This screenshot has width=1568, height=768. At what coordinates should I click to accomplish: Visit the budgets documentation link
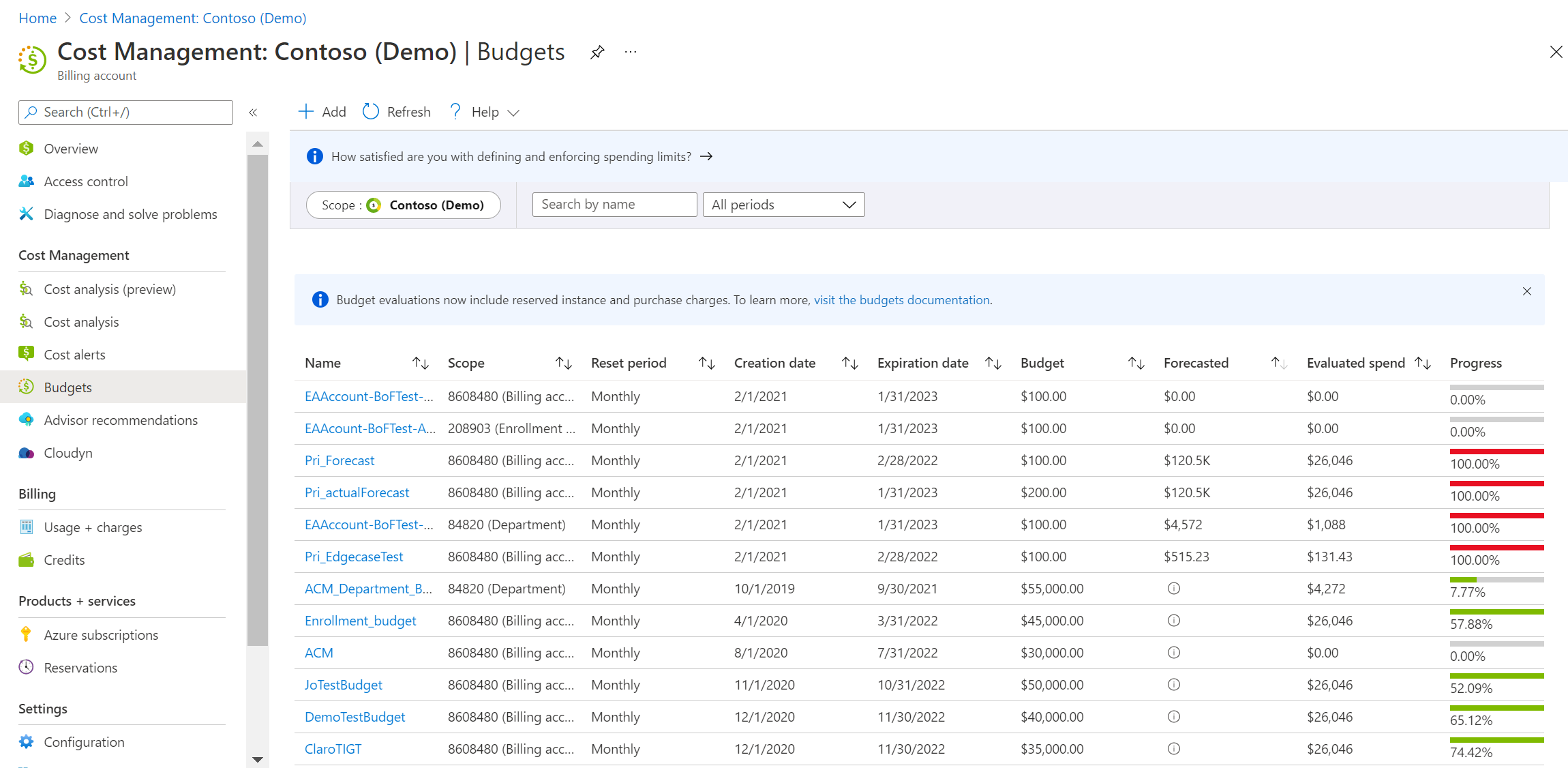pyautogui.click(x=902, y=300)
